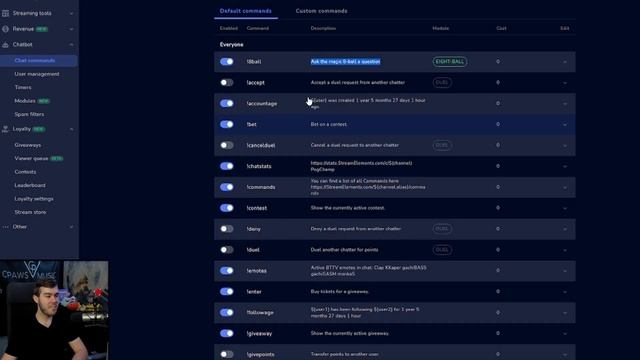
Task: Enable the !duel command switch
Action: [x=227, y=250]
